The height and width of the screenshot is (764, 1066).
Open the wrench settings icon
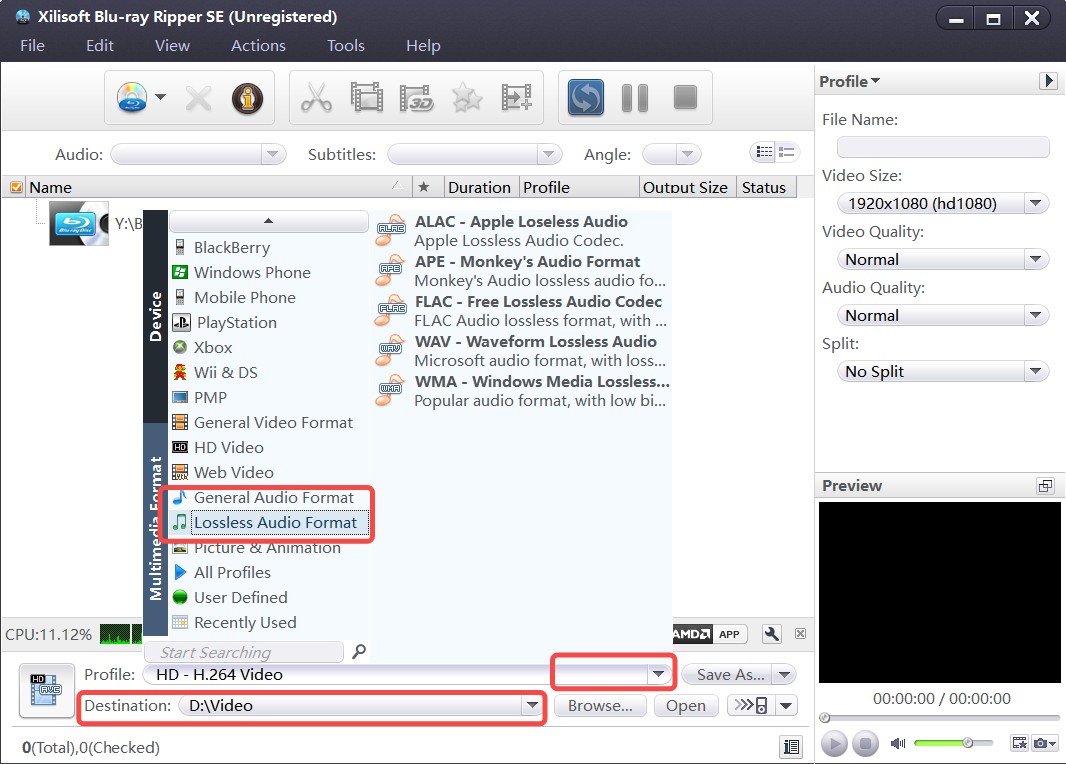click(772, 634)
